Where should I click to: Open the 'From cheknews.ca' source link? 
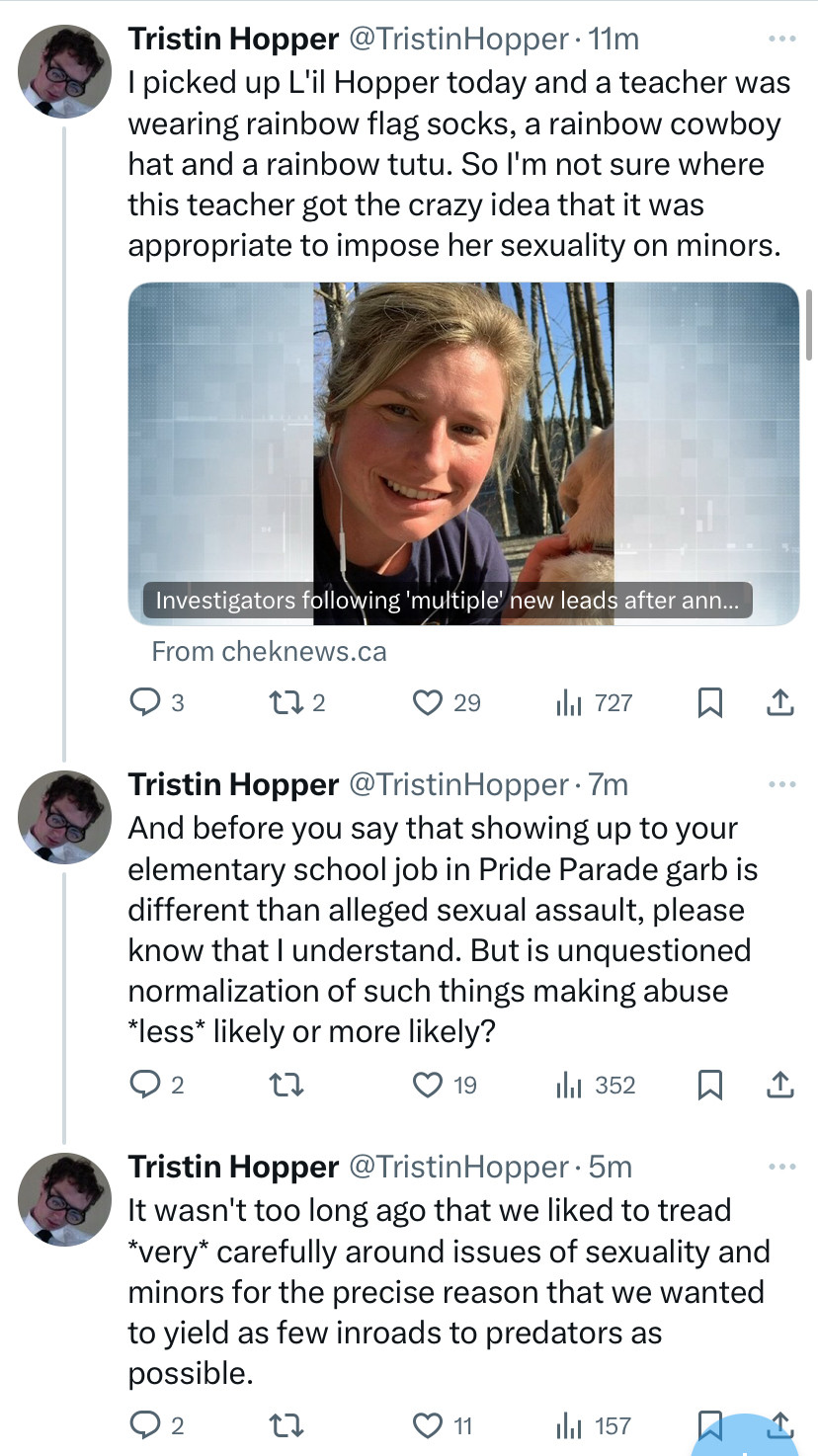(269, 652)
